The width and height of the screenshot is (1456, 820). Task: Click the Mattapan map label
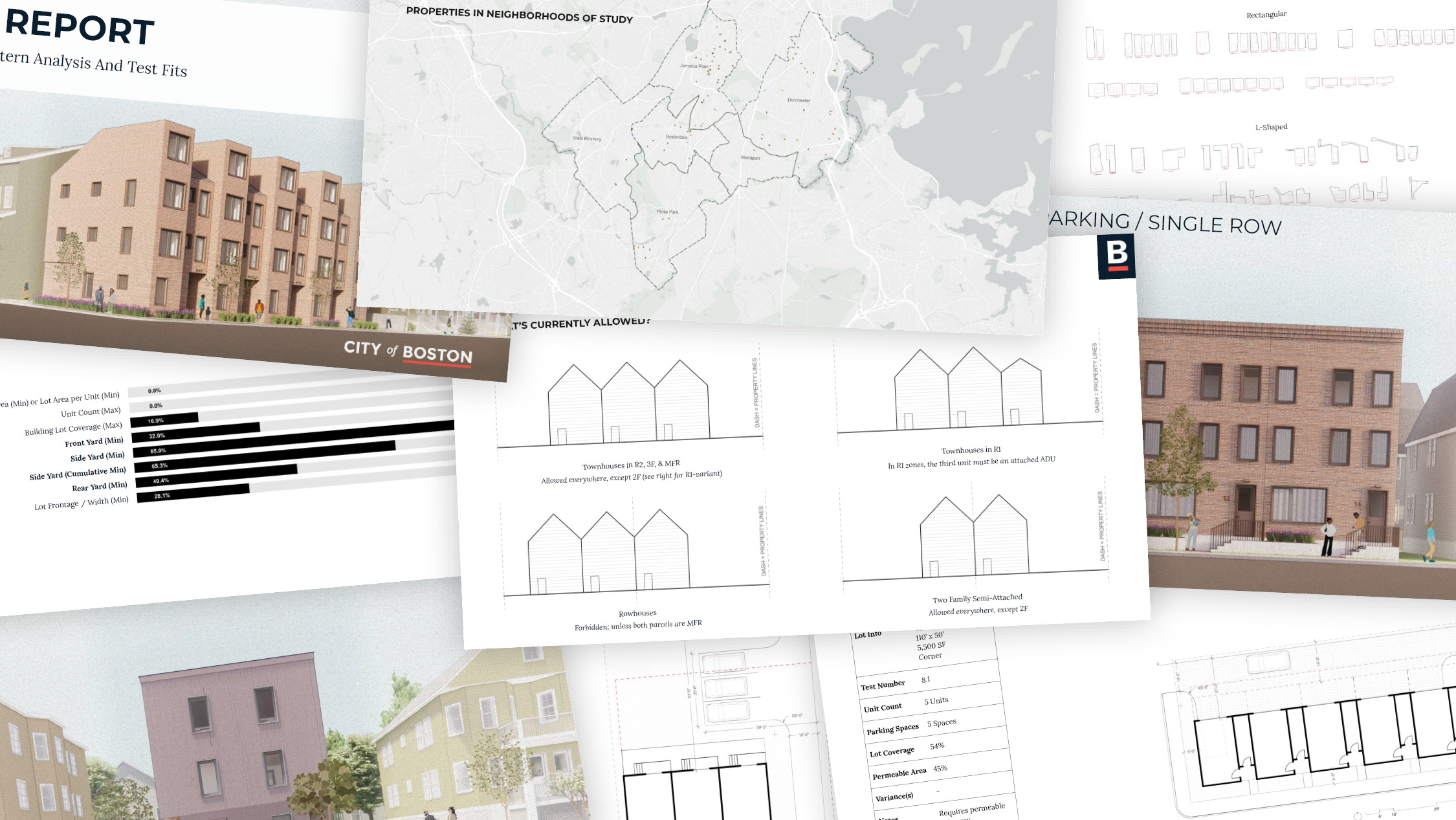(x=751, y=157)
